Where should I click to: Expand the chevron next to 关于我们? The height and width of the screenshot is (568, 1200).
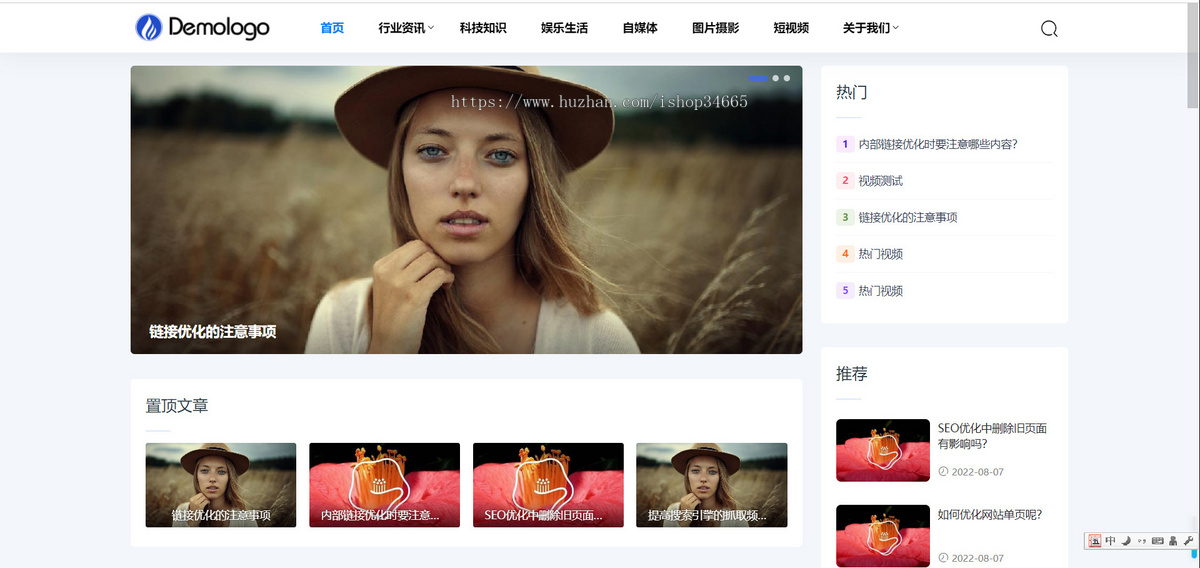pyautogui.click(x=895, y=28)
